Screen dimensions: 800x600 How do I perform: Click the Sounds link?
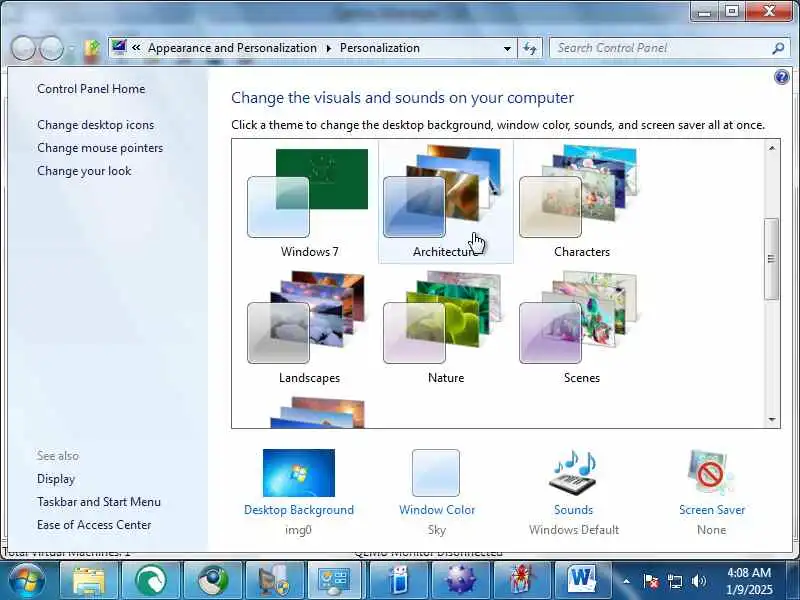(x=573, y=510)
